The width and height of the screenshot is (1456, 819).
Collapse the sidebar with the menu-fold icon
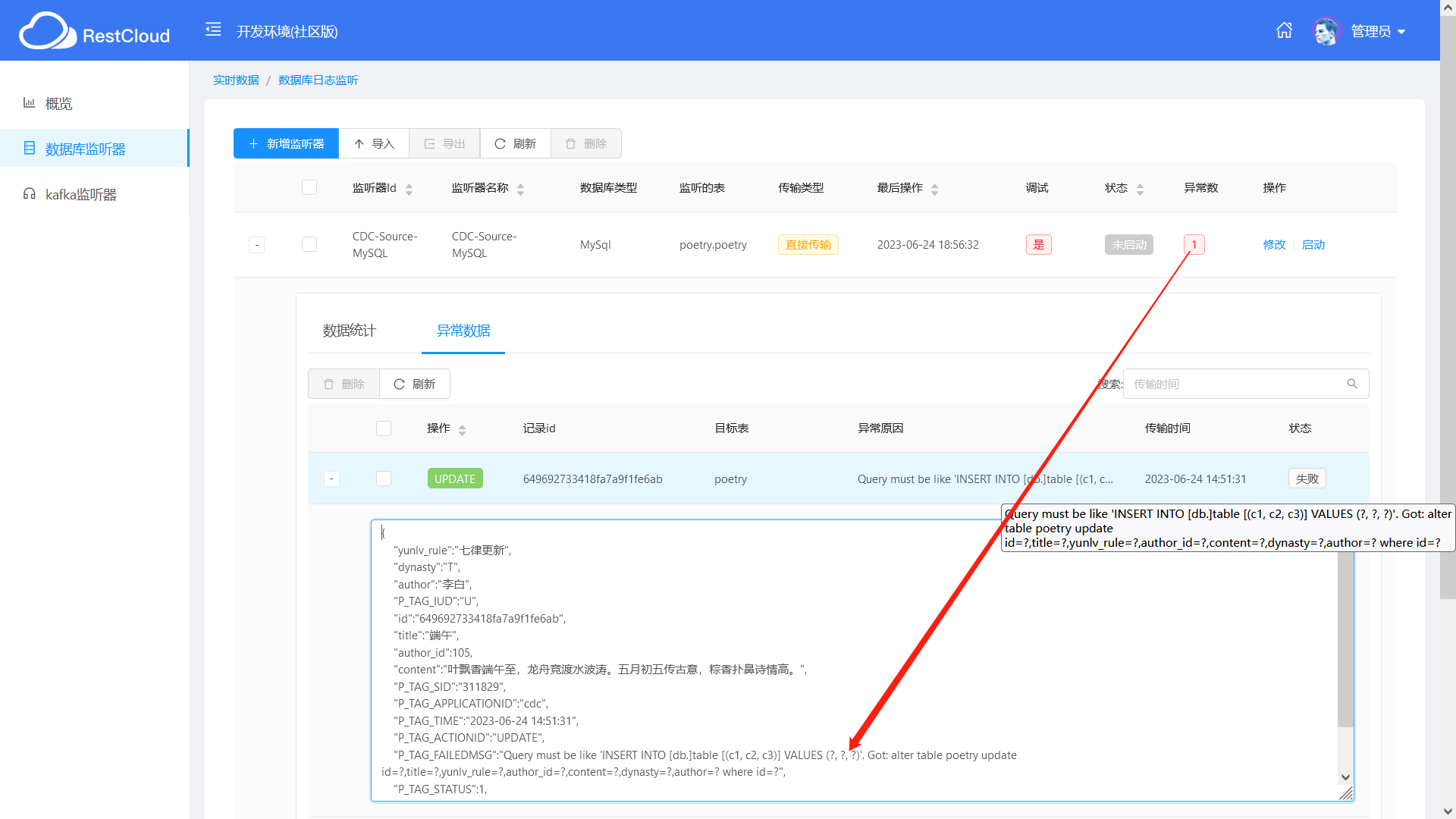(x=213, y=30)
